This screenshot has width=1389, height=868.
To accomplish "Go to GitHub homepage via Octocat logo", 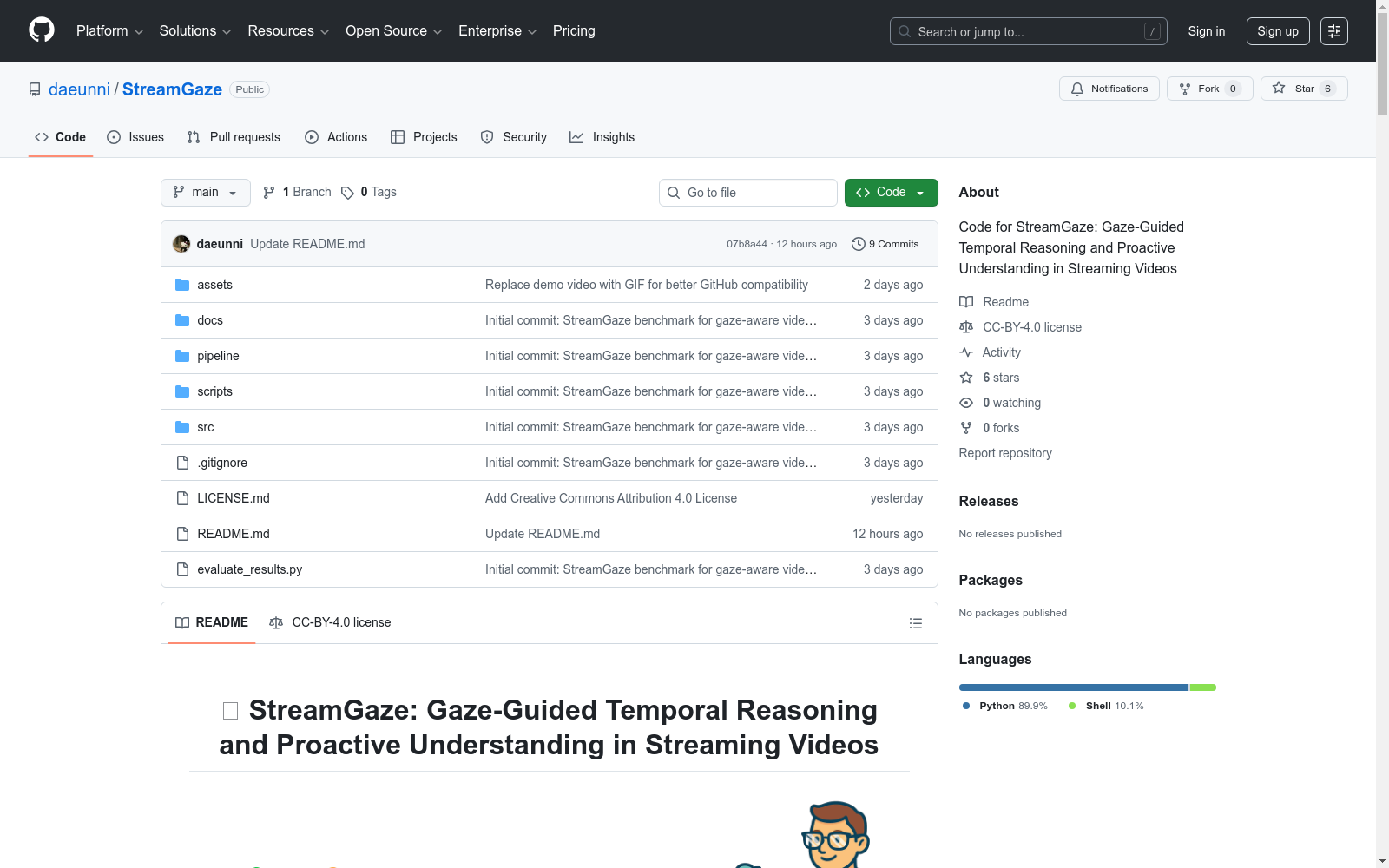I will 42,30.
